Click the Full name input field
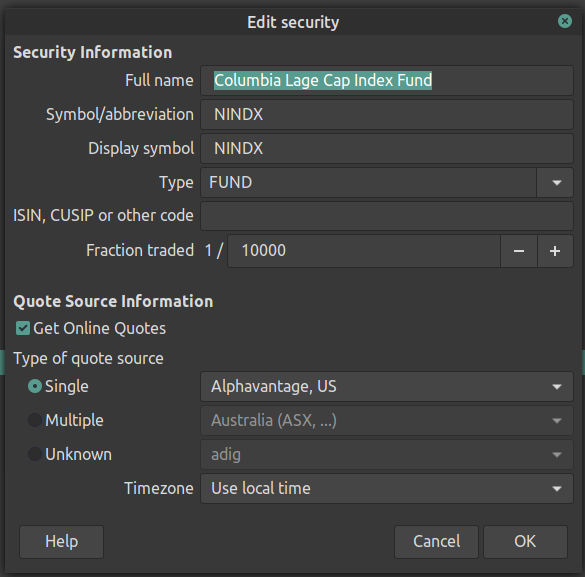 pyautogui.click(x=387, y=81)
